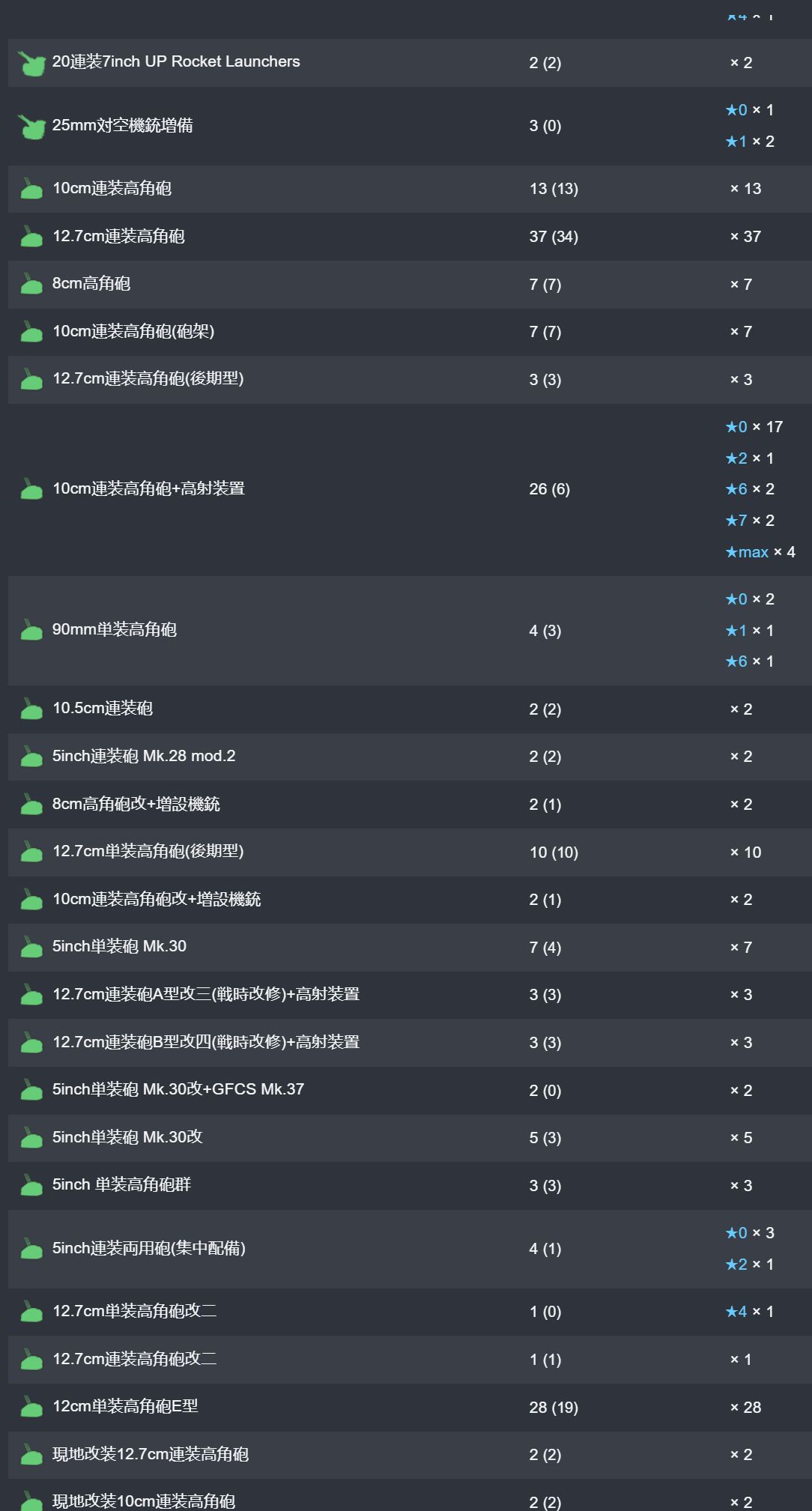Click the count 3 (0) for 25mm対空機銃増備

[545, 126]
